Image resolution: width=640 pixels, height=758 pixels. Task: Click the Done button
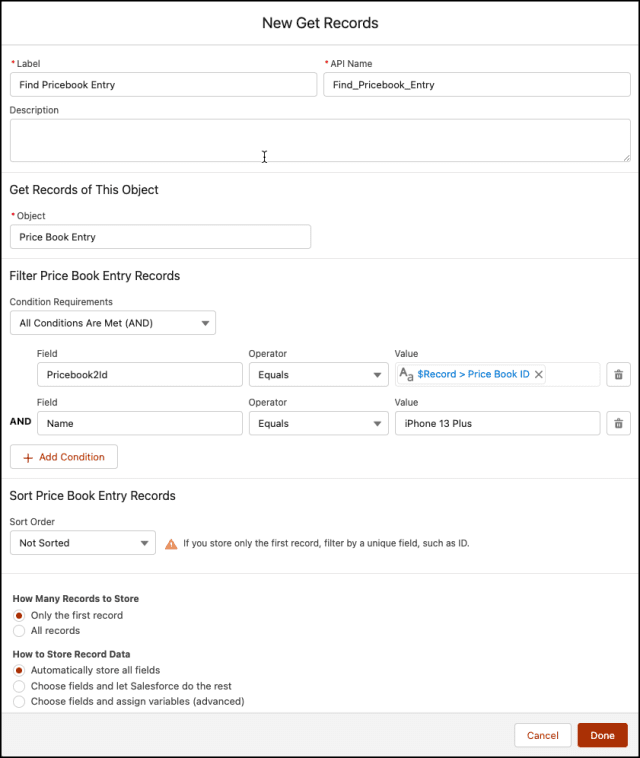pyautogui.click(x=602, y=735)
